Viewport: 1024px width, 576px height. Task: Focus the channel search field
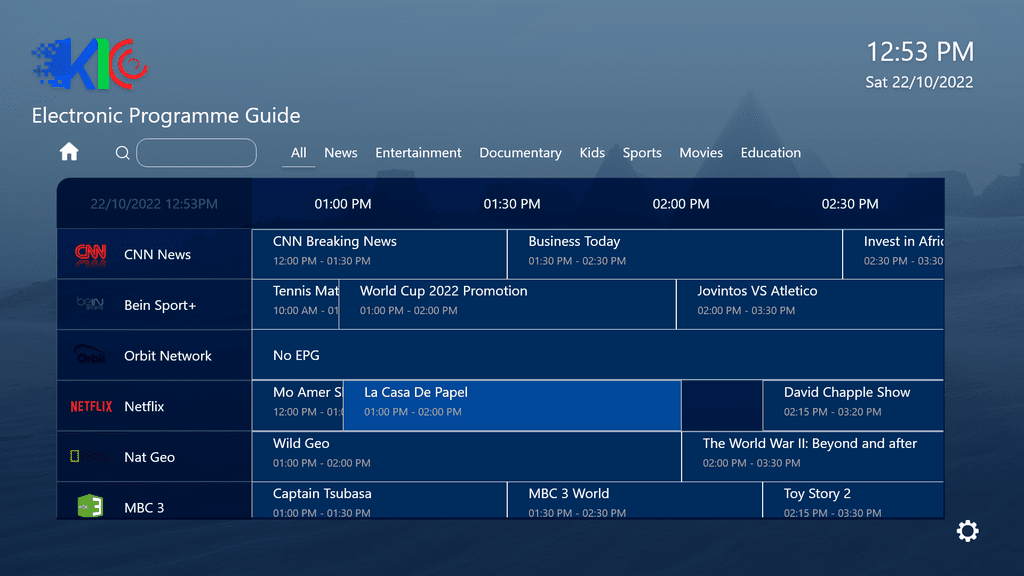196,153
